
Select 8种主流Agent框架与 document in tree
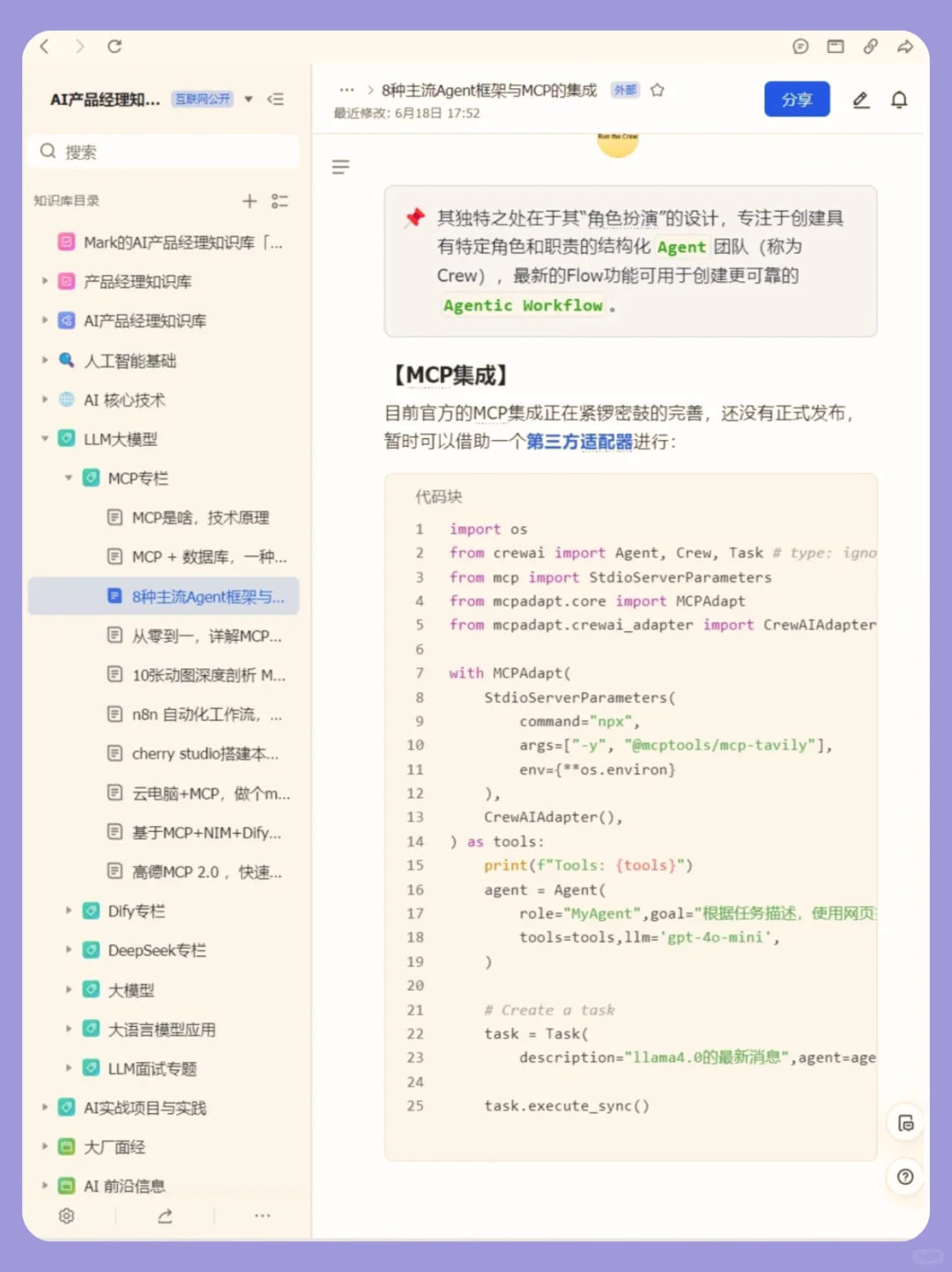(164, 597)
